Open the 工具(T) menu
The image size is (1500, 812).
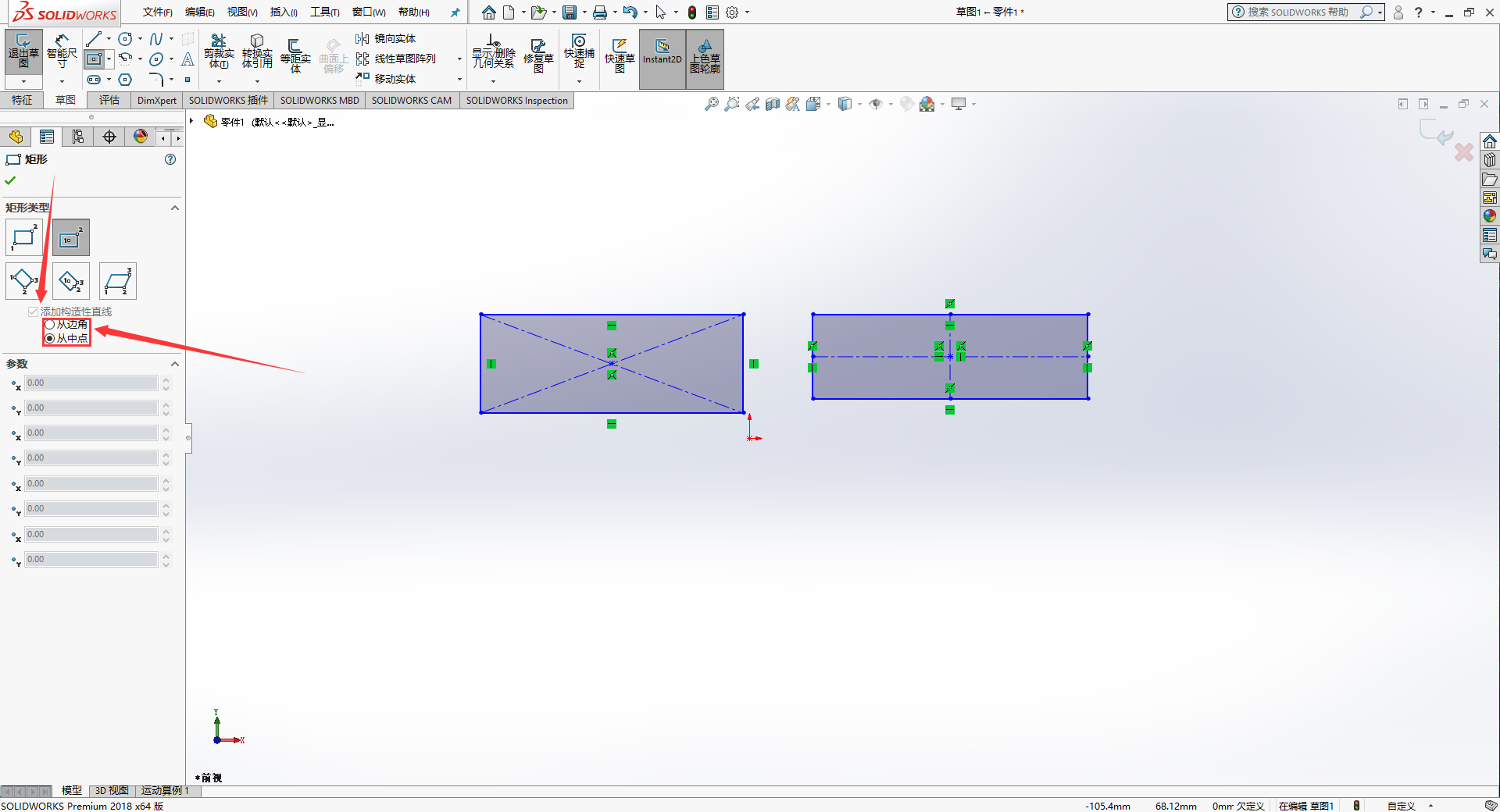325,12
